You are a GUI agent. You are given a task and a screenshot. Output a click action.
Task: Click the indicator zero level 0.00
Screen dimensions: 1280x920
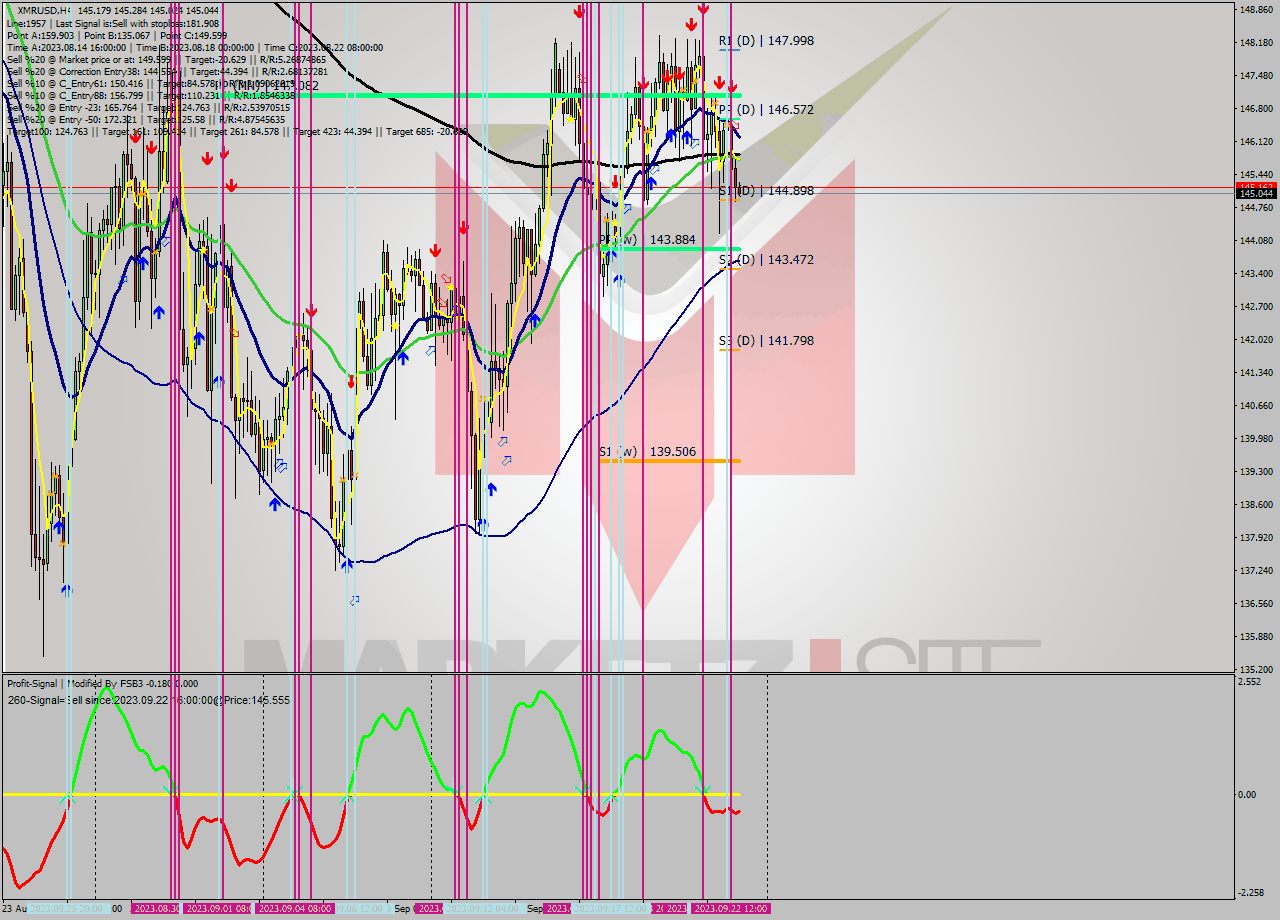(x=1247, y=795)
